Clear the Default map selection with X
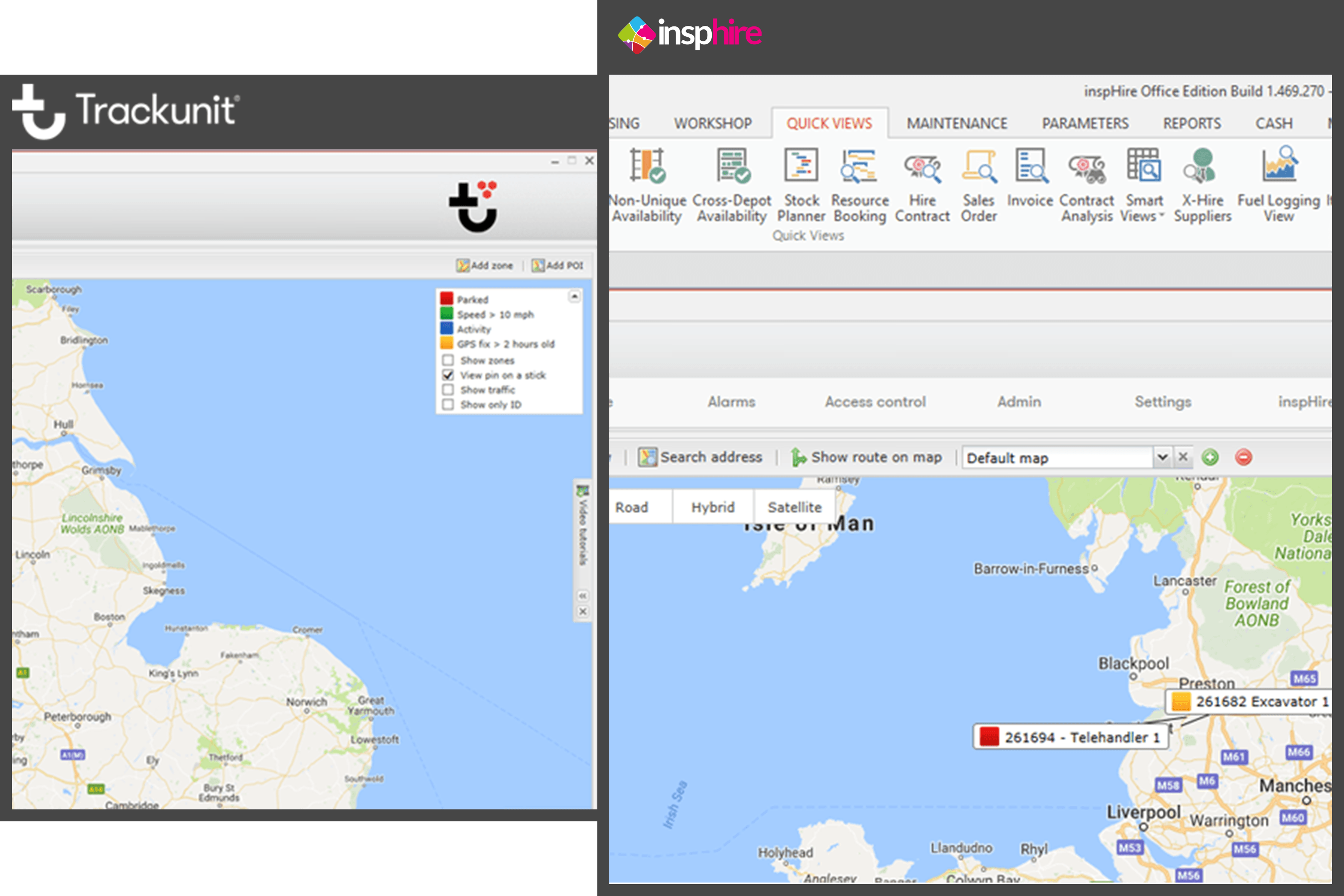The height and width of the screenshot is (896, 1344). [x=1183, y=457]
